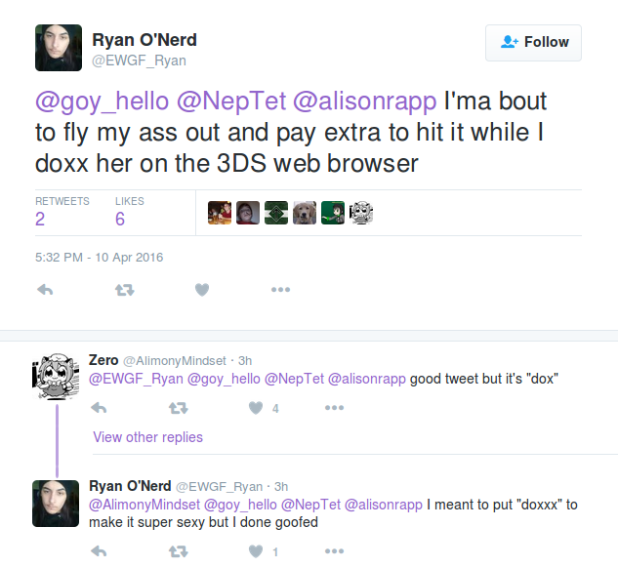Retweet the main Ryan O'Nerd tweet

click(125, 290)
